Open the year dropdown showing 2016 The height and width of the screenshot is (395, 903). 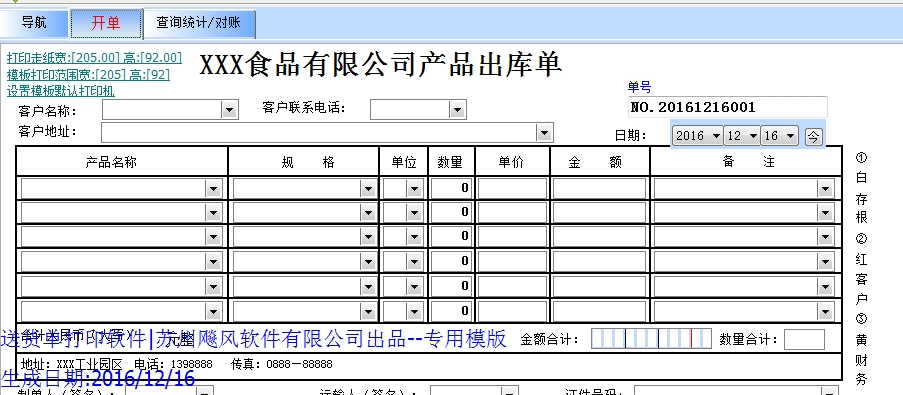(697, 136)
